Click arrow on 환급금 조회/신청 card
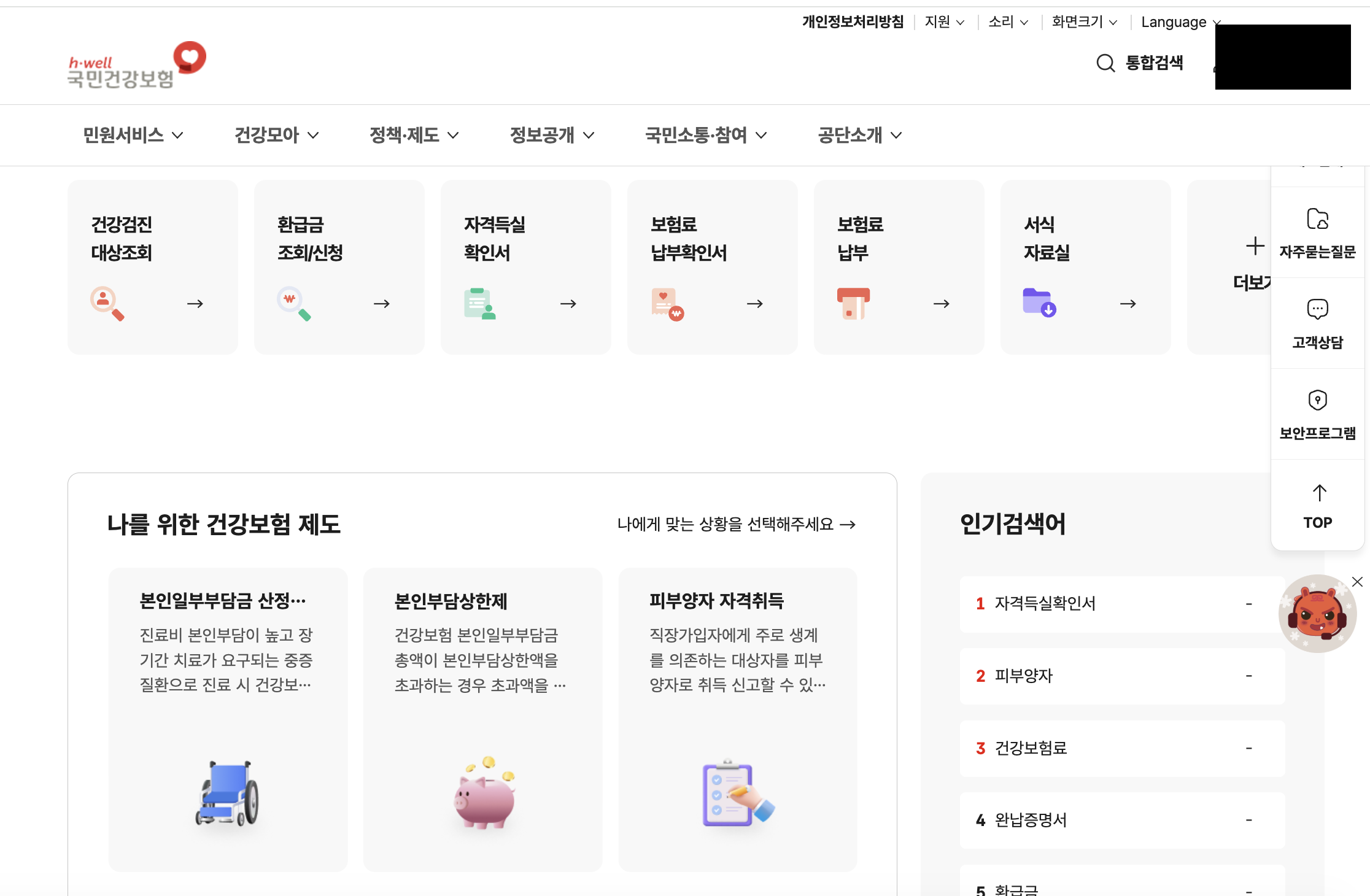This screenshot has height=896, width=1370. pos(382,304)
